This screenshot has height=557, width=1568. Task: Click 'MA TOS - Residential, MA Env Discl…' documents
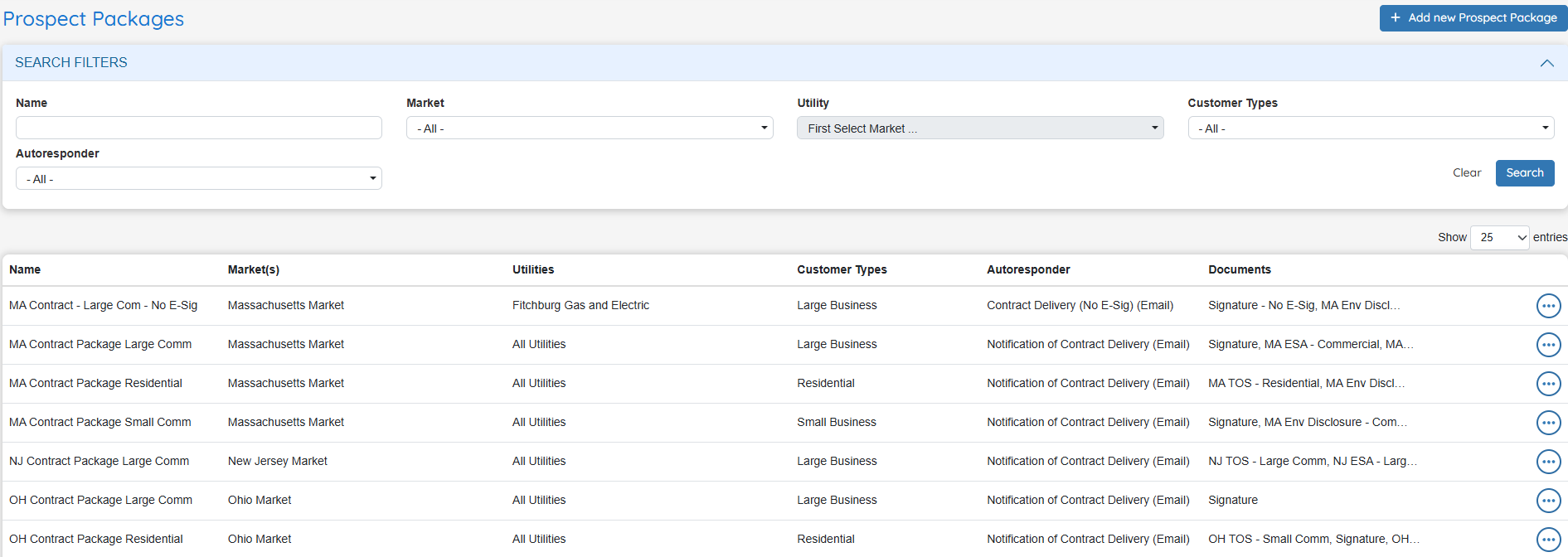[x=1307, y=383]
